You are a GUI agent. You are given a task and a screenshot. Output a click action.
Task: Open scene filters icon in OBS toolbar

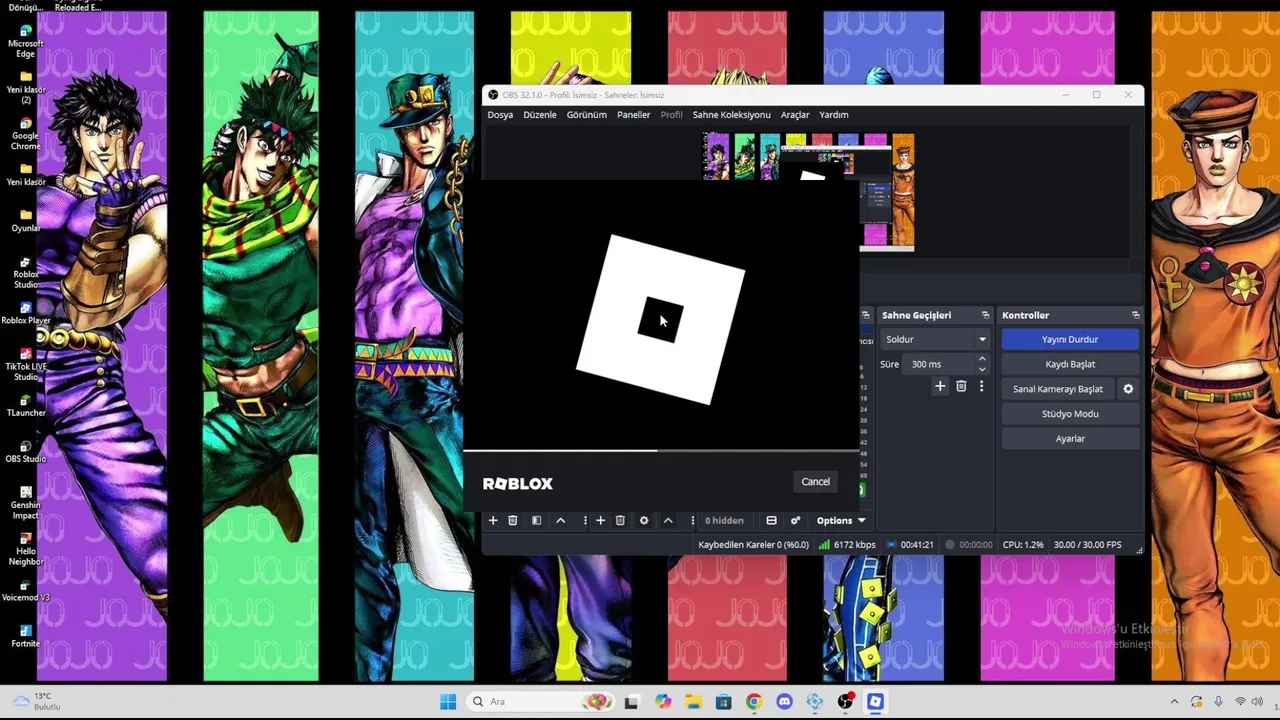point(536,520)
